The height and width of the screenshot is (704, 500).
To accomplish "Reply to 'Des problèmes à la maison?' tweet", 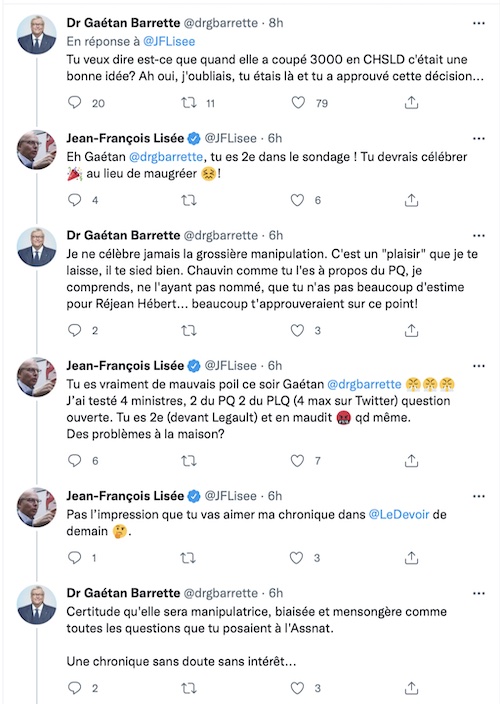I will click(x=75, y=461).
